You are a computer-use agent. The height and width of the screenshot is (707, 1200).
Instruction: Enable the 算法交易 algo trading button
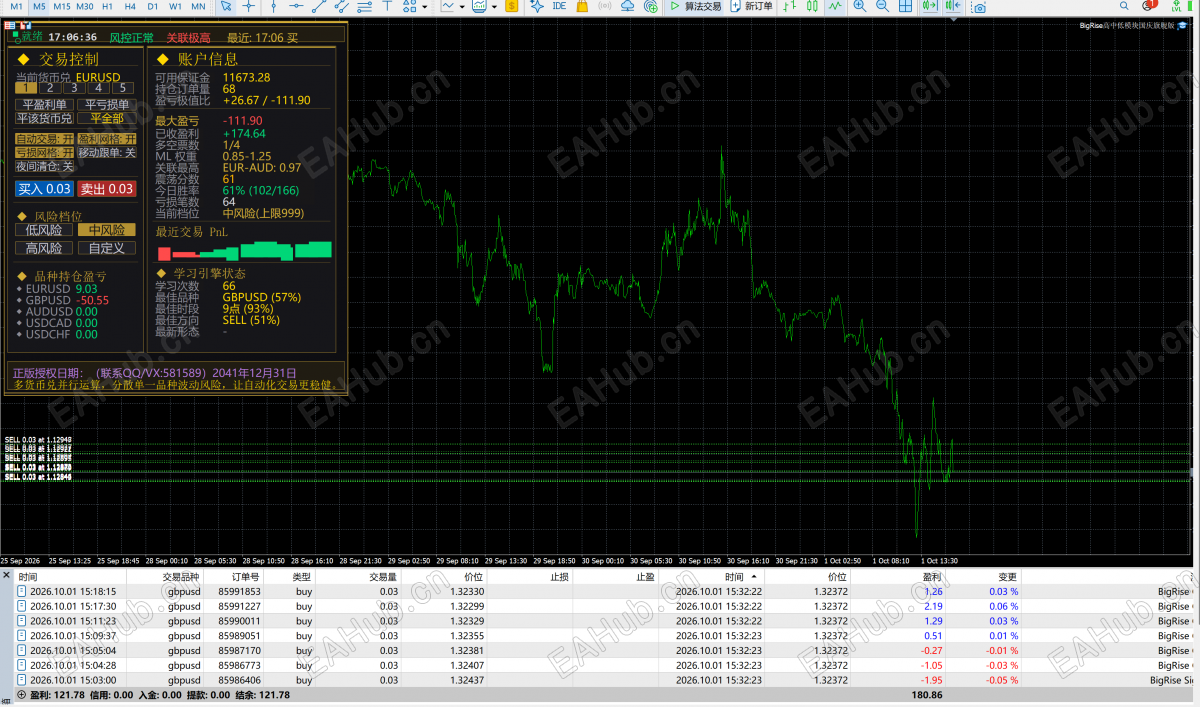tap(695, 6)
